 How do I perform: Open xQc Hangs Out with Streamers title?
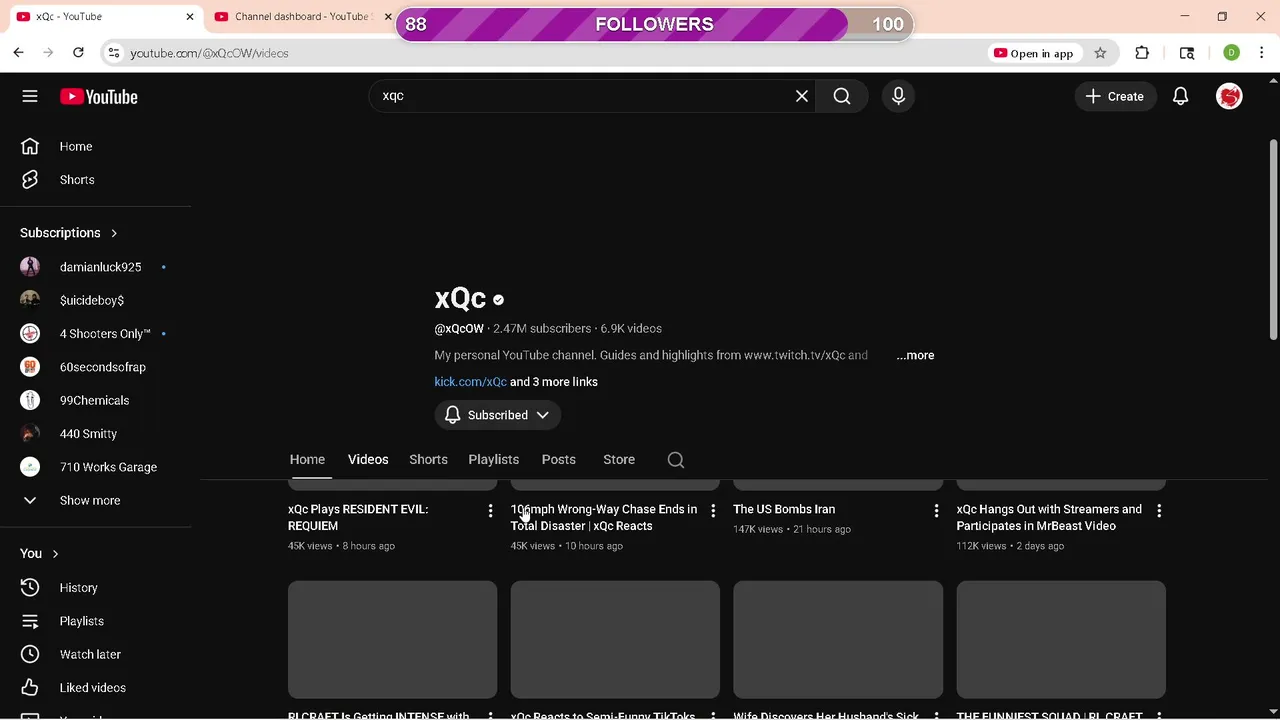coord(1049,517)
